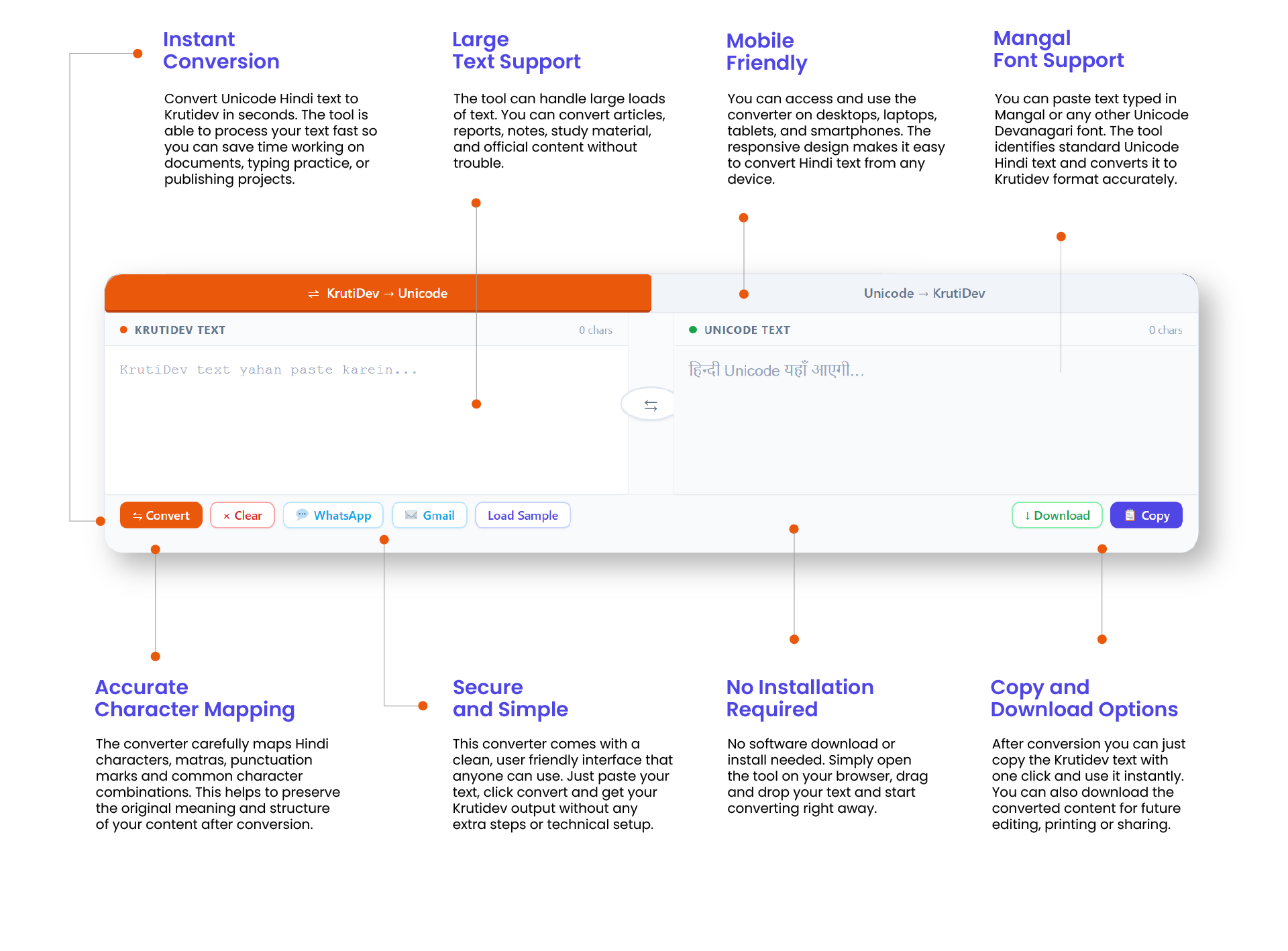Click the speech bubble icon on WhatsApp button
Image resolution: width=1288 pixels, height=951 pixels.
pyautogui.click(x=302, y=514)
